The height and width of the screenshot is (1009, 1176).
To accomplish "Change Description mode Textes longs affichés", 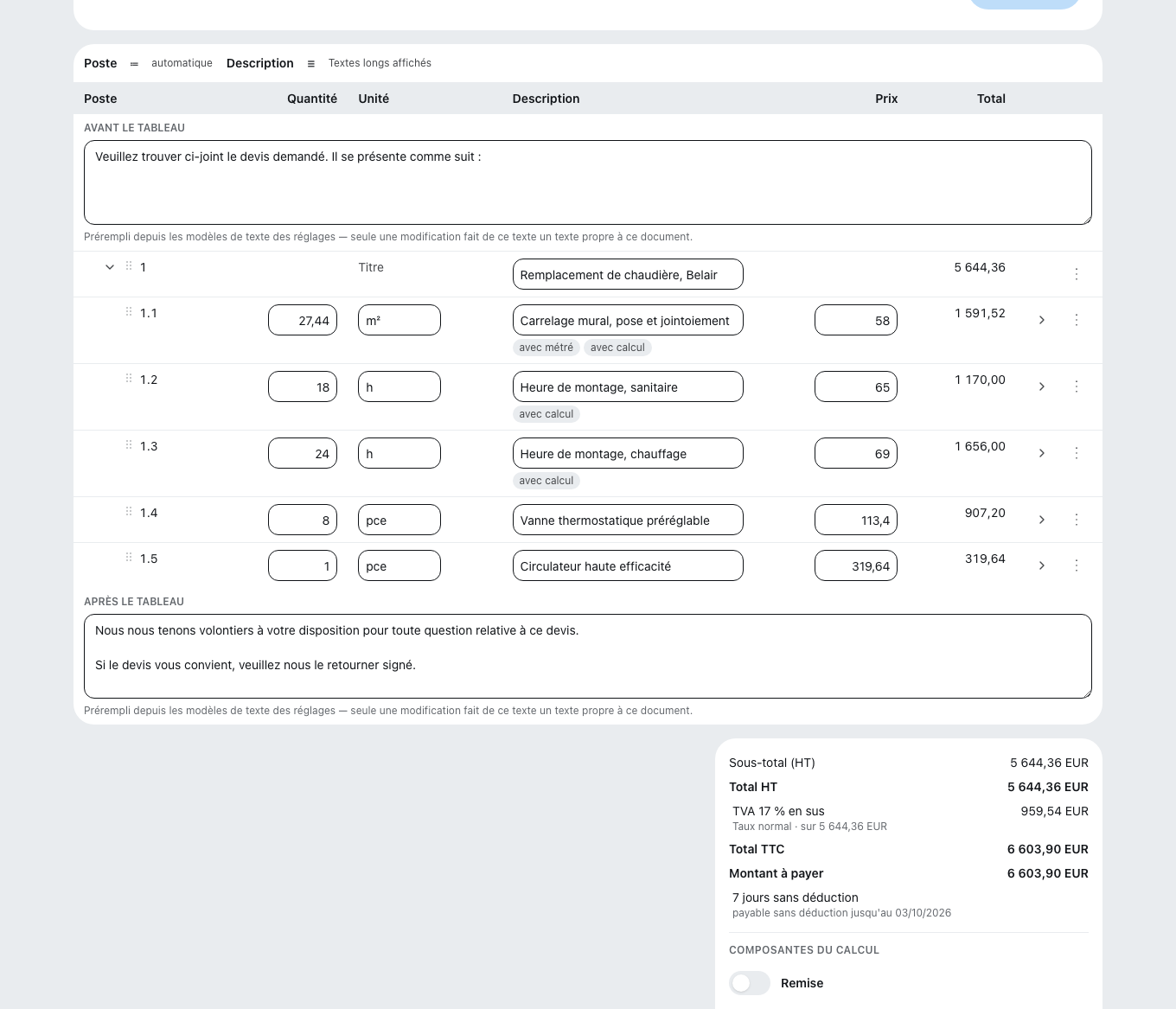I will [380, 63].
